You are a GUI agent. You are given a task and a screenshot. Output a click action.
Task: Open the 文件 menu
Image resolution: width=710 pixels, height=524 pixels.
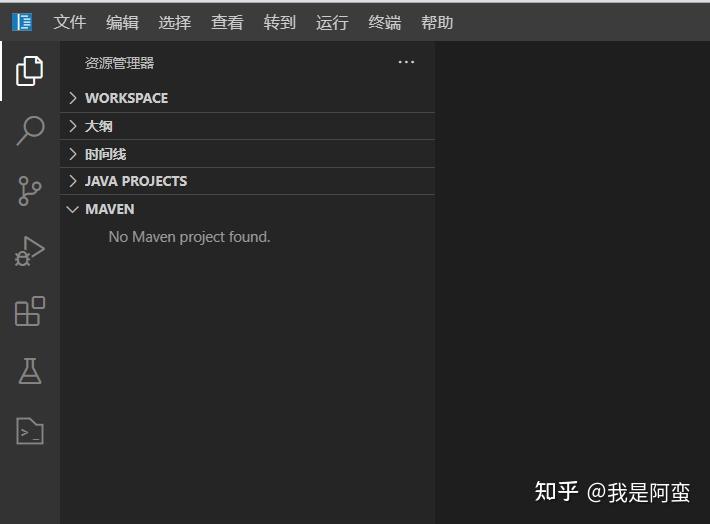click(70, 22)
